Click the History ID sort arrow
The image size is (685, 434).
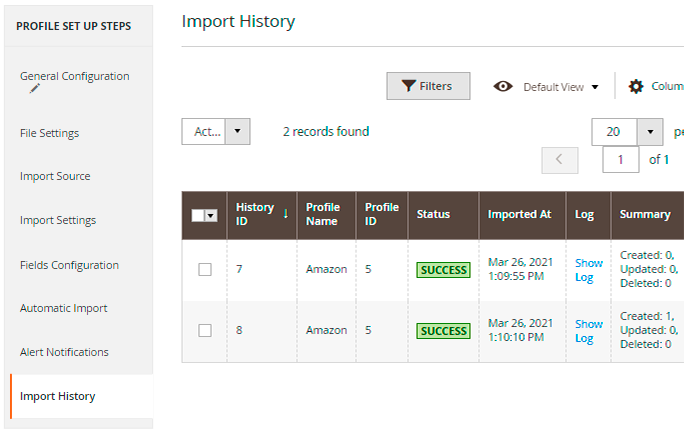[286, 213]
